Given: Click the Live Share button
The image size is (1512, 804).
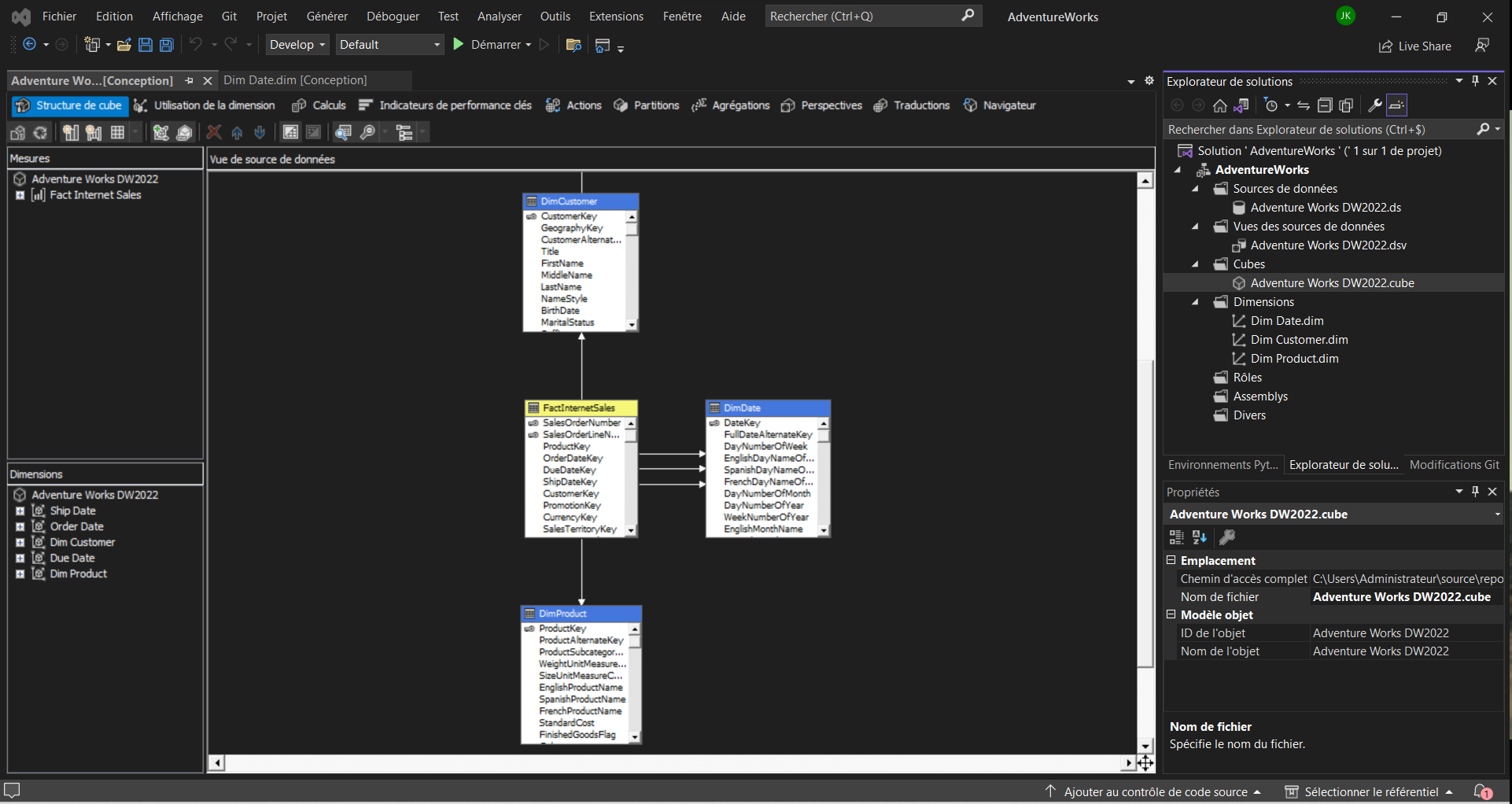Looking at the screenshot, I should coord(1415,46).
